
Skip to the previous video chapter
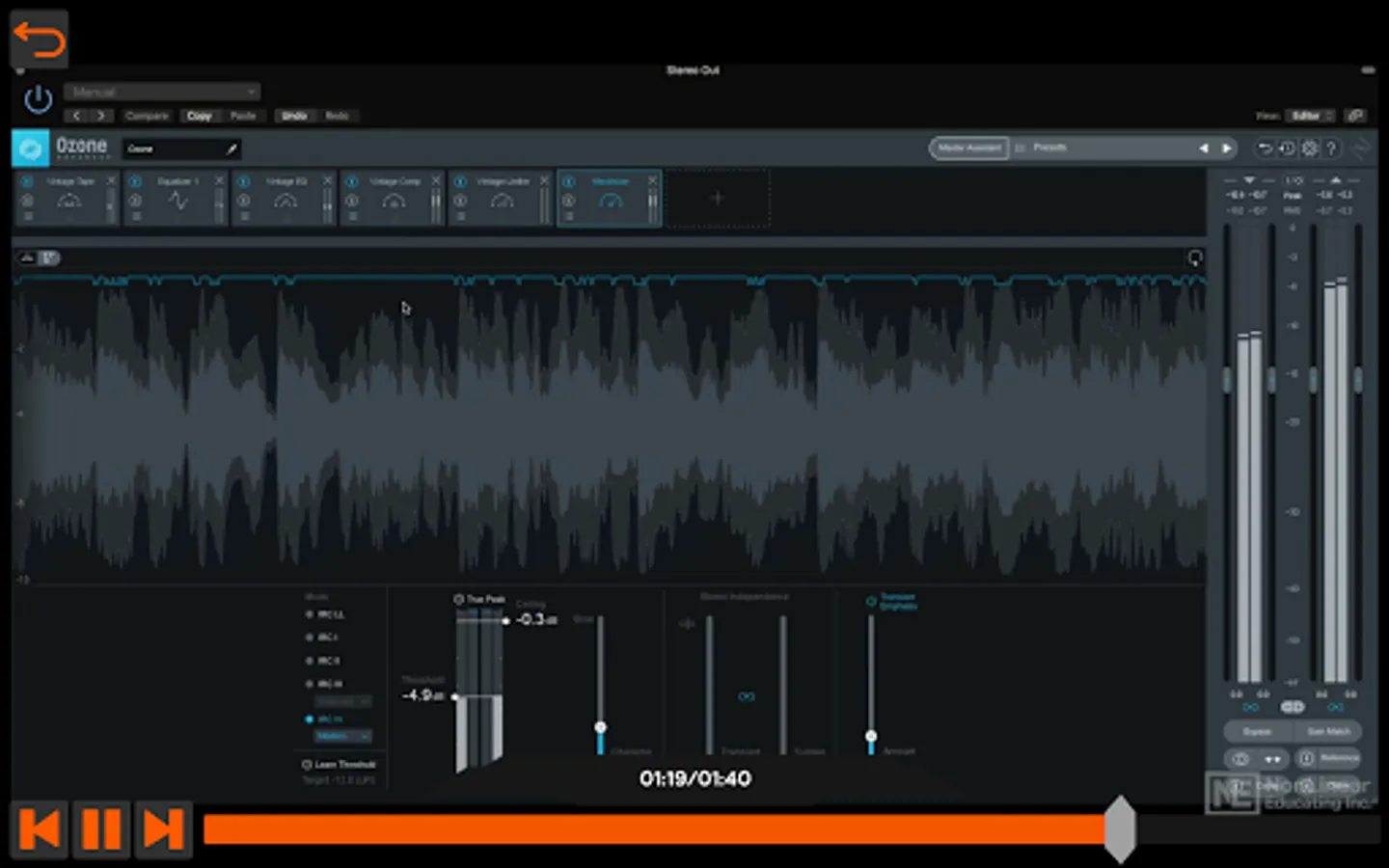39,829
